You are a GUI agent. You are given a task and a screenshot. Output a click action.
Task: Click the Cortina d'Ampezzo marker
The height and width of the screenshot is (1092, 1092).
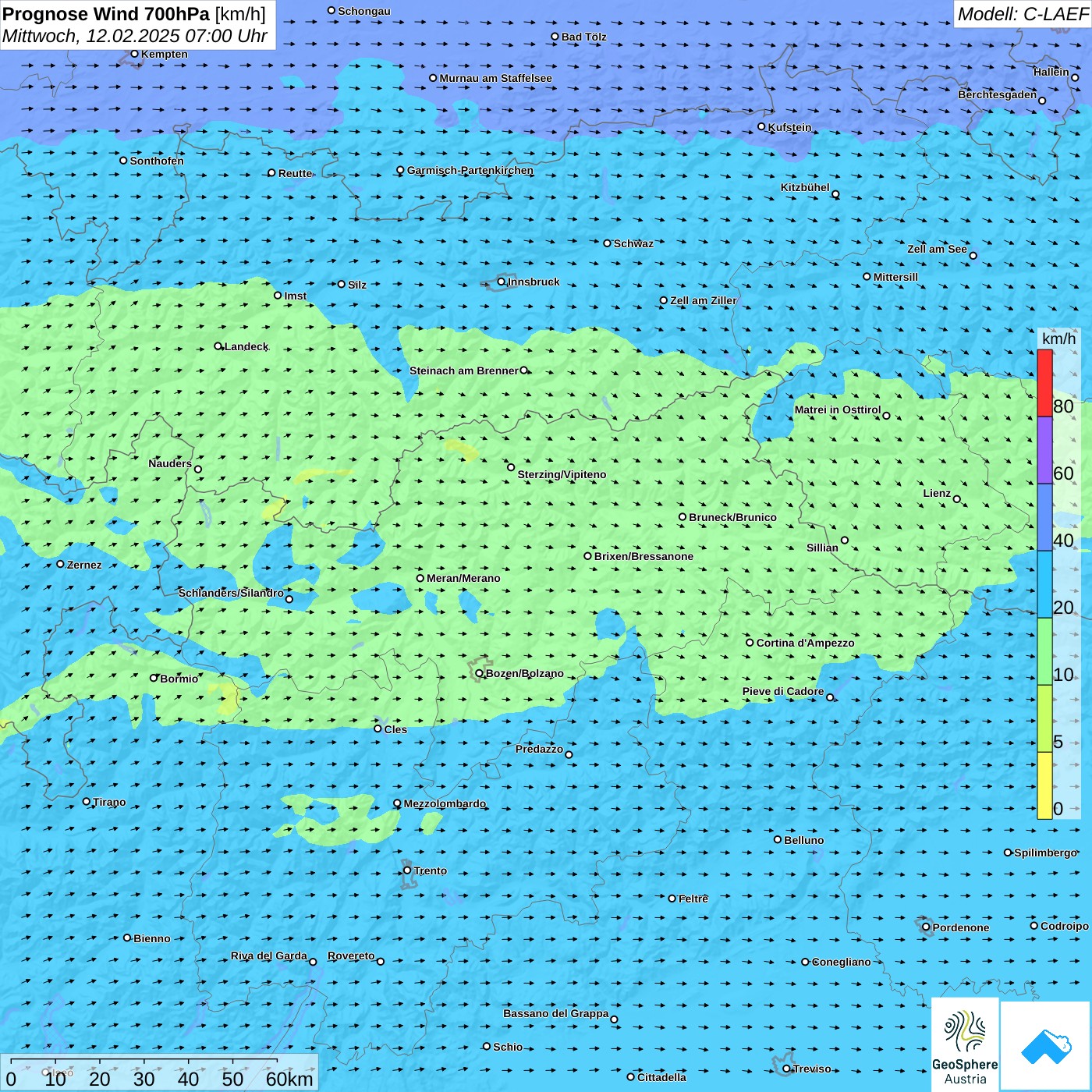750,643
